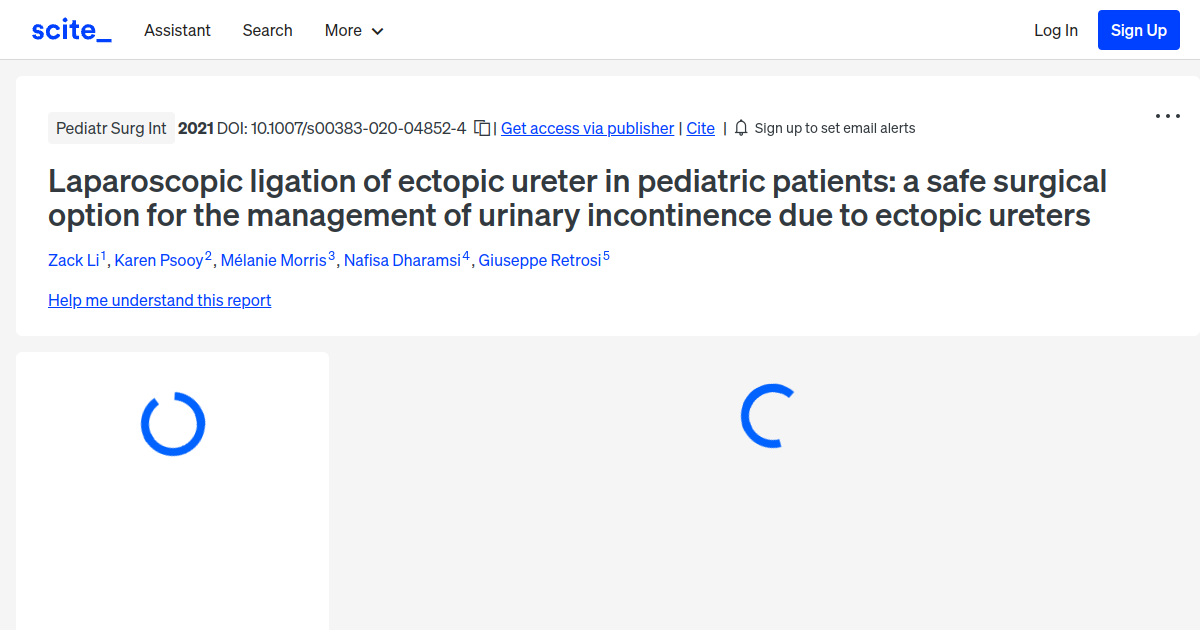1200x630 pixels.
Task: Open Zack Li's author profile
Action: [x=72, y=260]
